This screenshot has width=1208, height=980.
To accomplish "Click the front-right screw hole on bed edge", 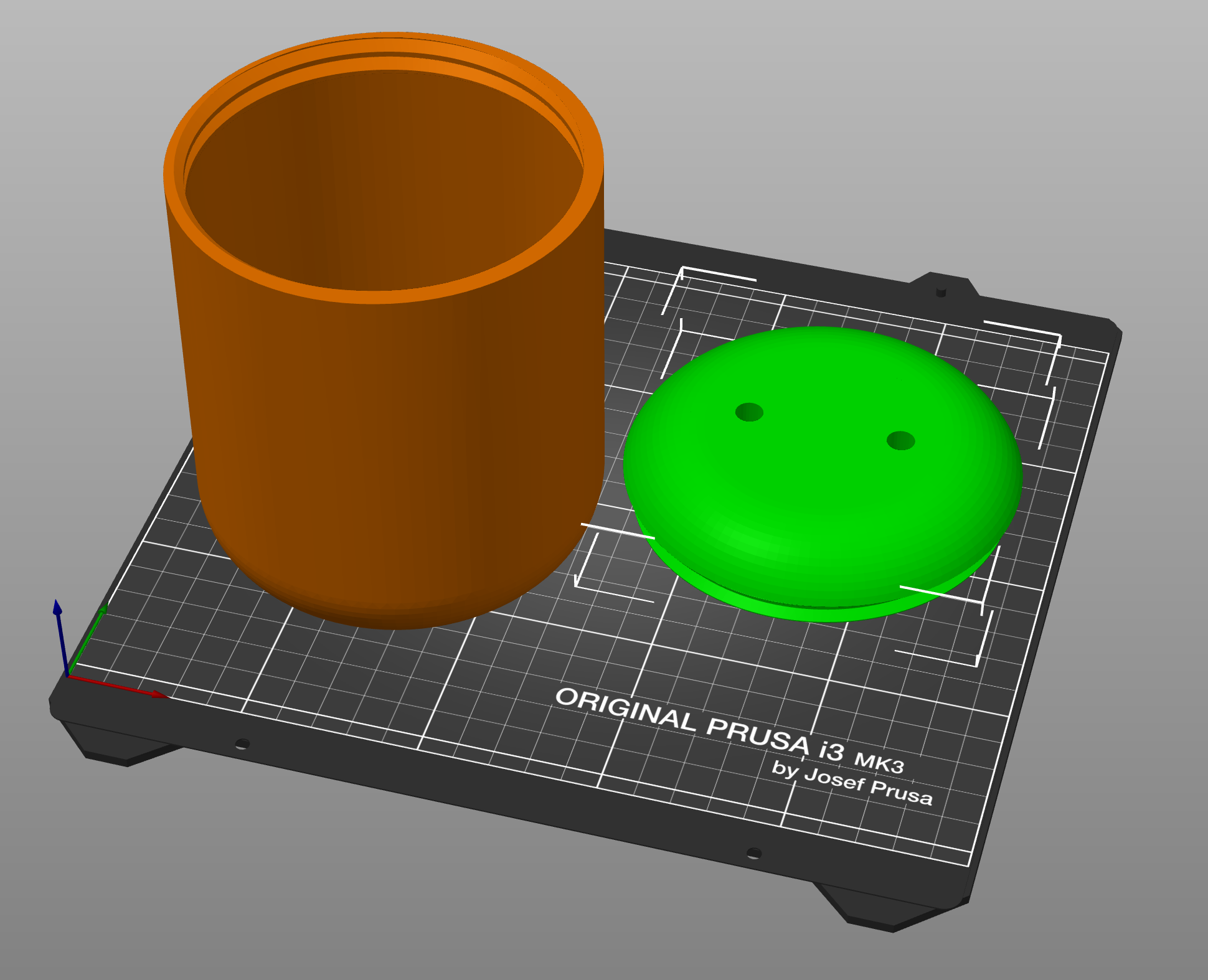I will coord(753,852).
